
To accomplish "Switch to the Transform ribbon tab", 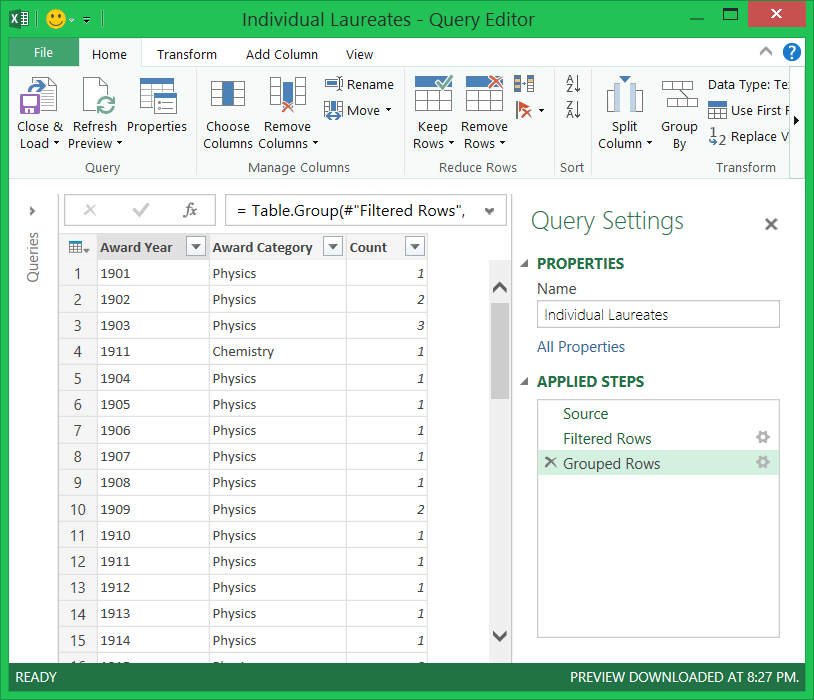I will [187, 54].
